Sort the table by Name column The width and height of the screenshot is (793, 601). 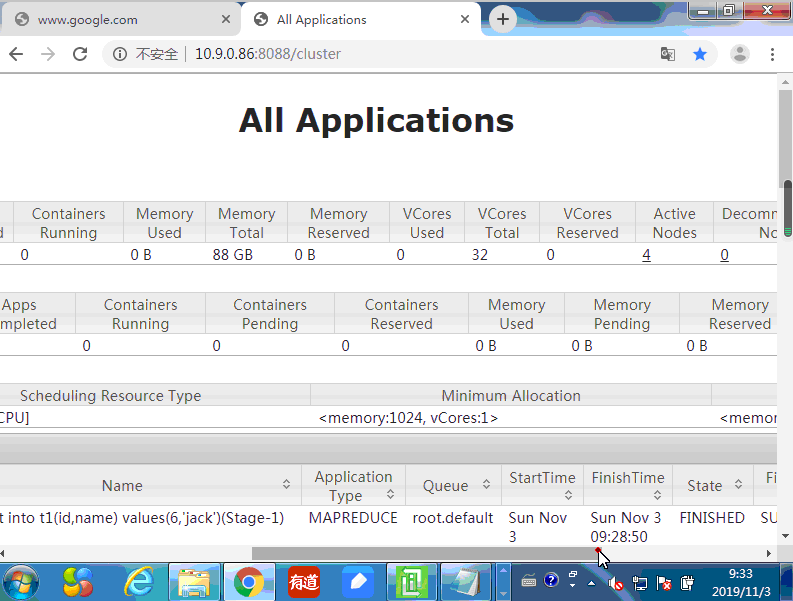(122, 486)
